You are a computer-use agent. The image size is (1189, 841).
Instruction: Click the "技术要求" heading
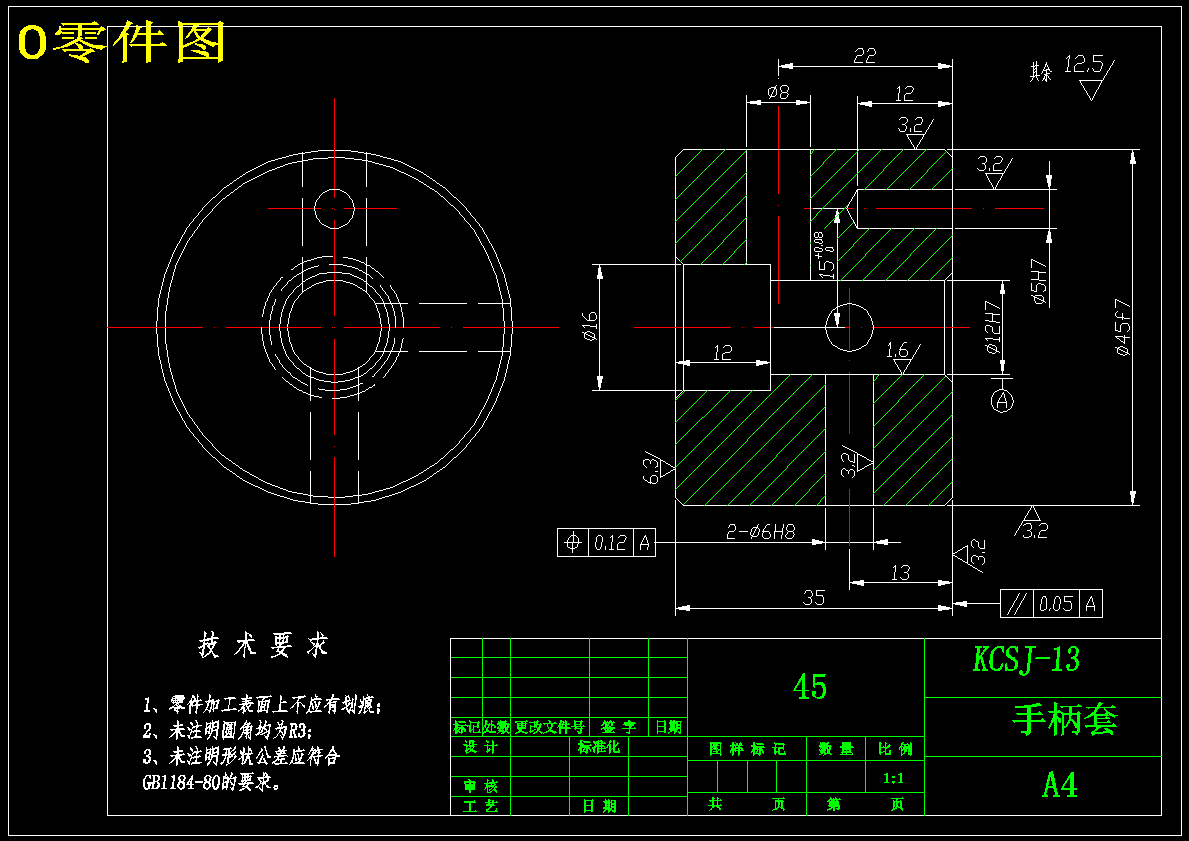(x=263, y=645)
